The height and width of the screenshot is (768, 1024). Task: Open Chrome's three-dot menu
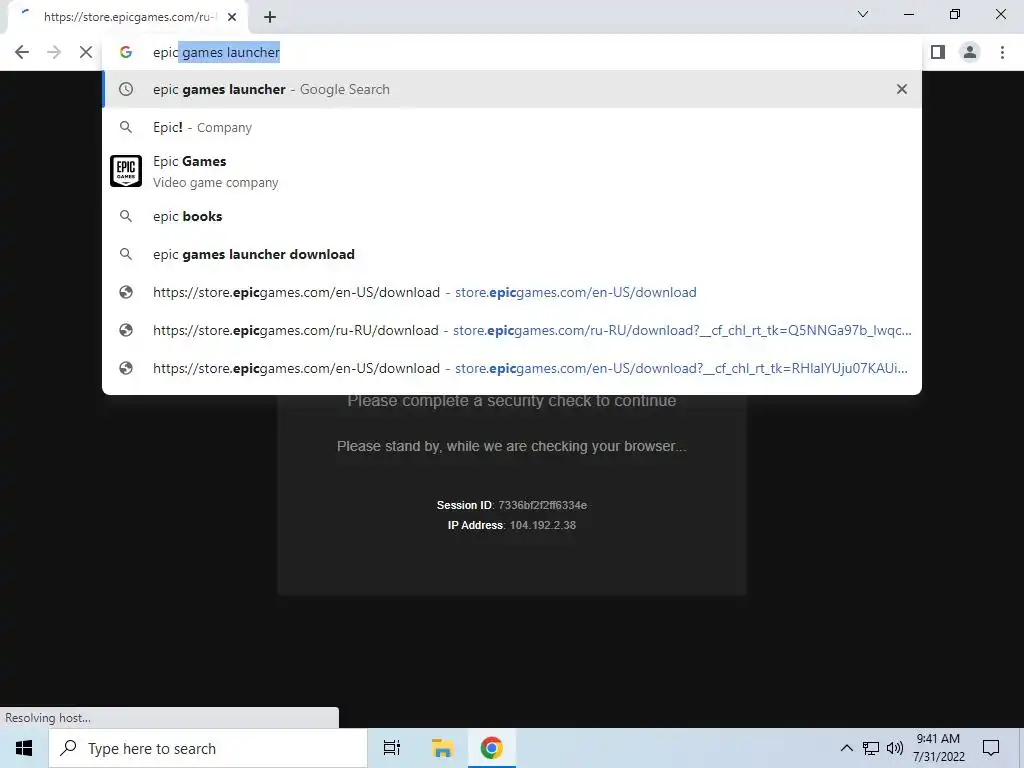tap(1002, 52)
